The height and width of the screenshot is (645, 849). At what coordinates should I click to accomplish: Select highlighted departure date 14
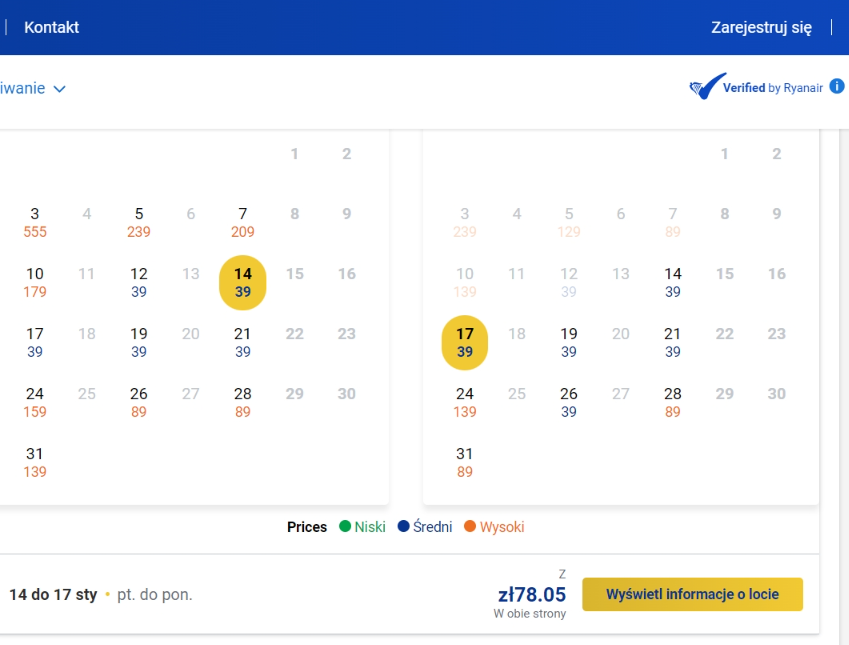[x=243, y=282]
